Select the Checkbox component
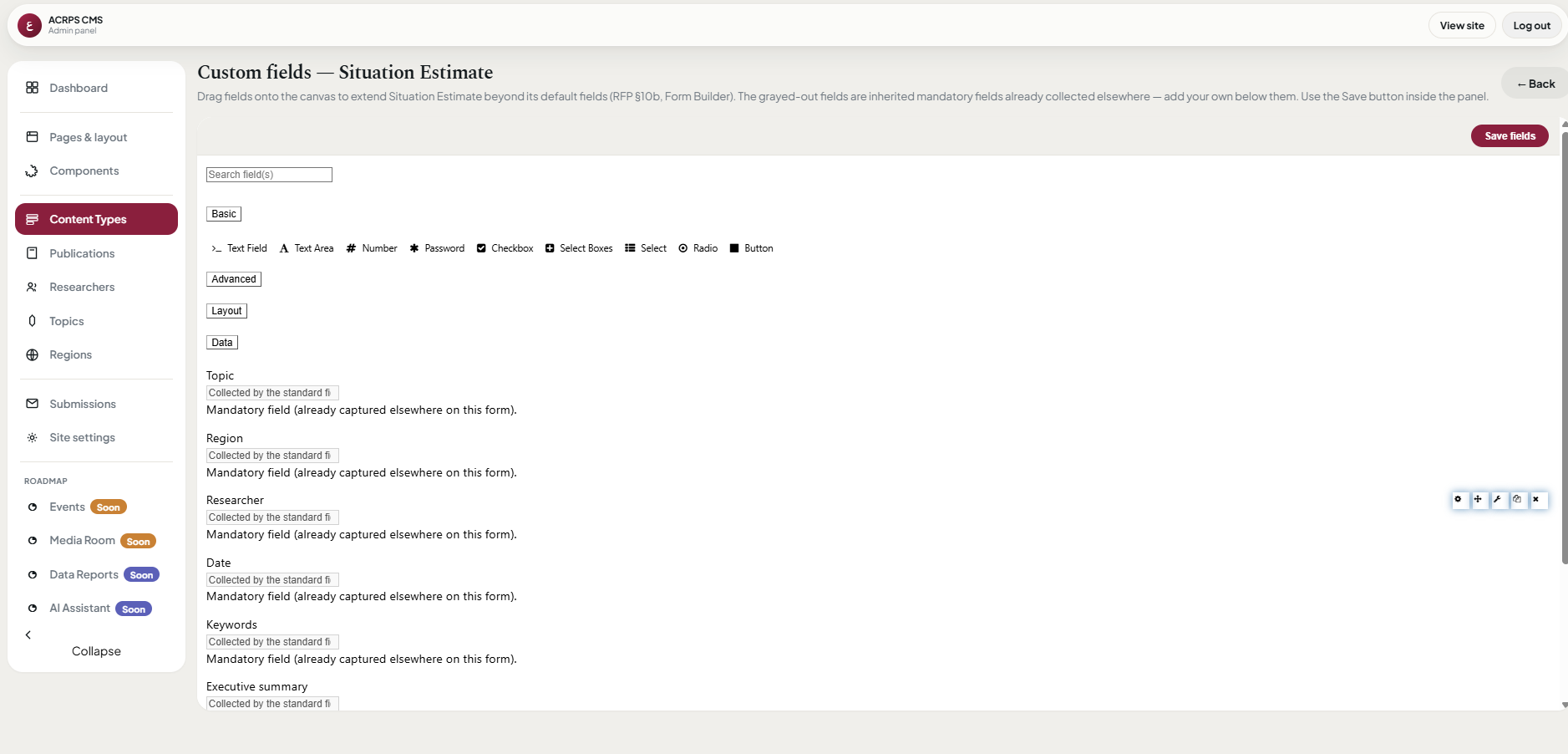1568x754 pixels. (x=505, y=248)
